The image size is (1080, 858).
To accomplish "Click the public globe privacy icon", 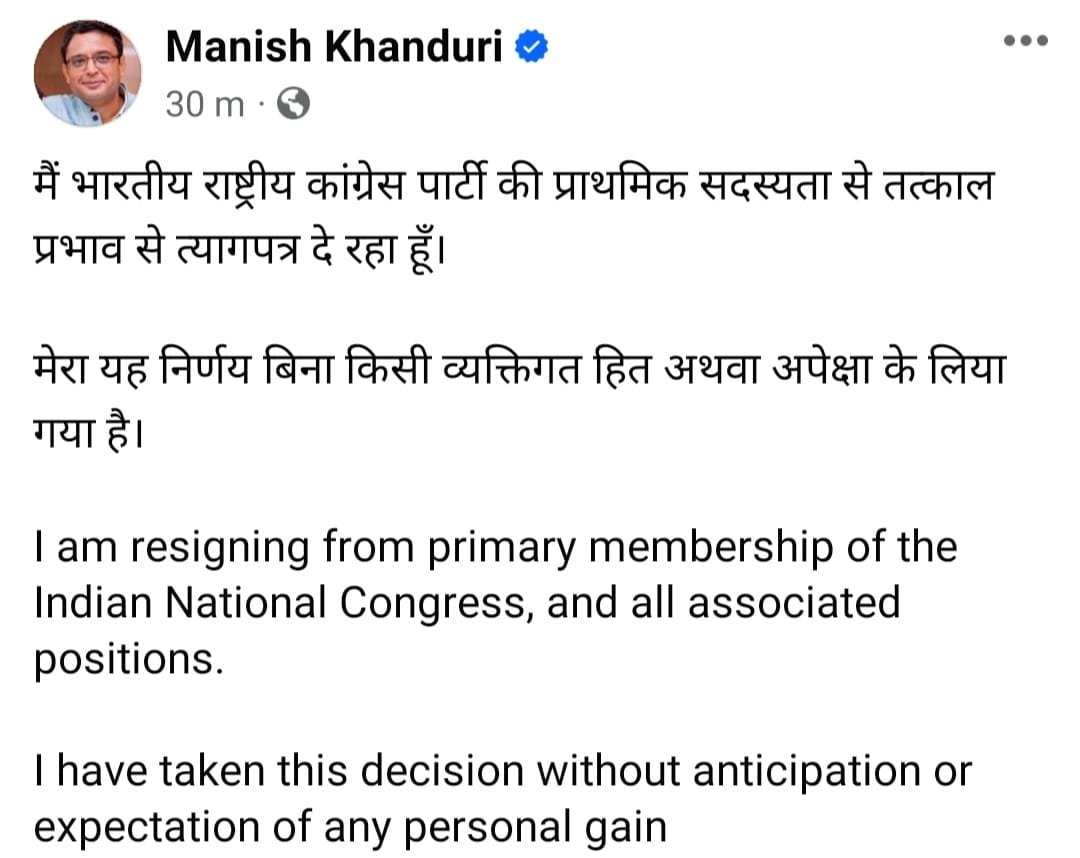I will coord(293,103).
